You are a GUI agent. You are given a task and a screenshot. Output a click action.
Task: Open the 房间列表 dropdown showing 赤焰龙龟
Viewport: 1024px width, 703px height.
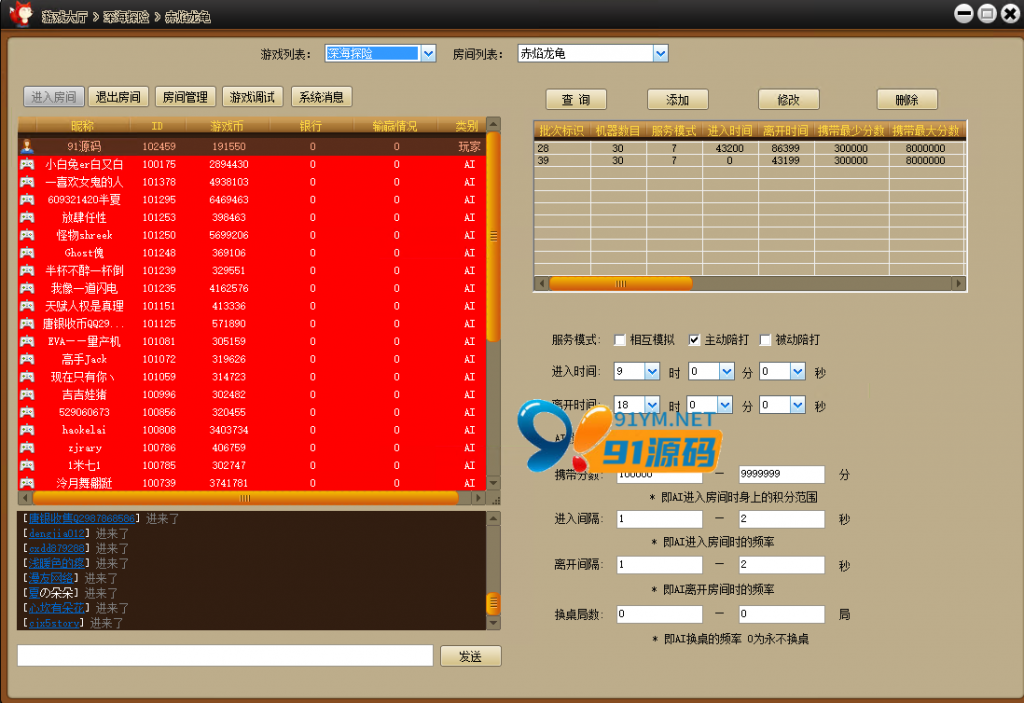coord(660,54)
